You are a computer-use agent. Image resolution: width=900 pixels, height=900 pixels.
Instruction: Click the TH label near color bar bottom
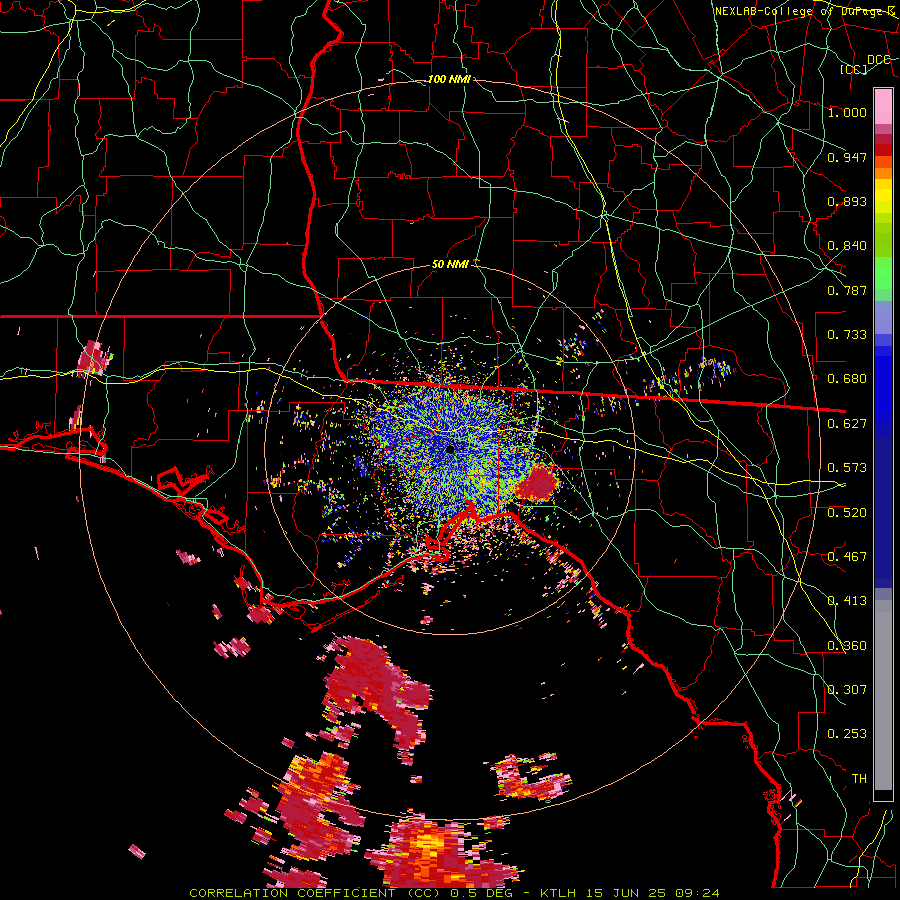click(859, 779)
